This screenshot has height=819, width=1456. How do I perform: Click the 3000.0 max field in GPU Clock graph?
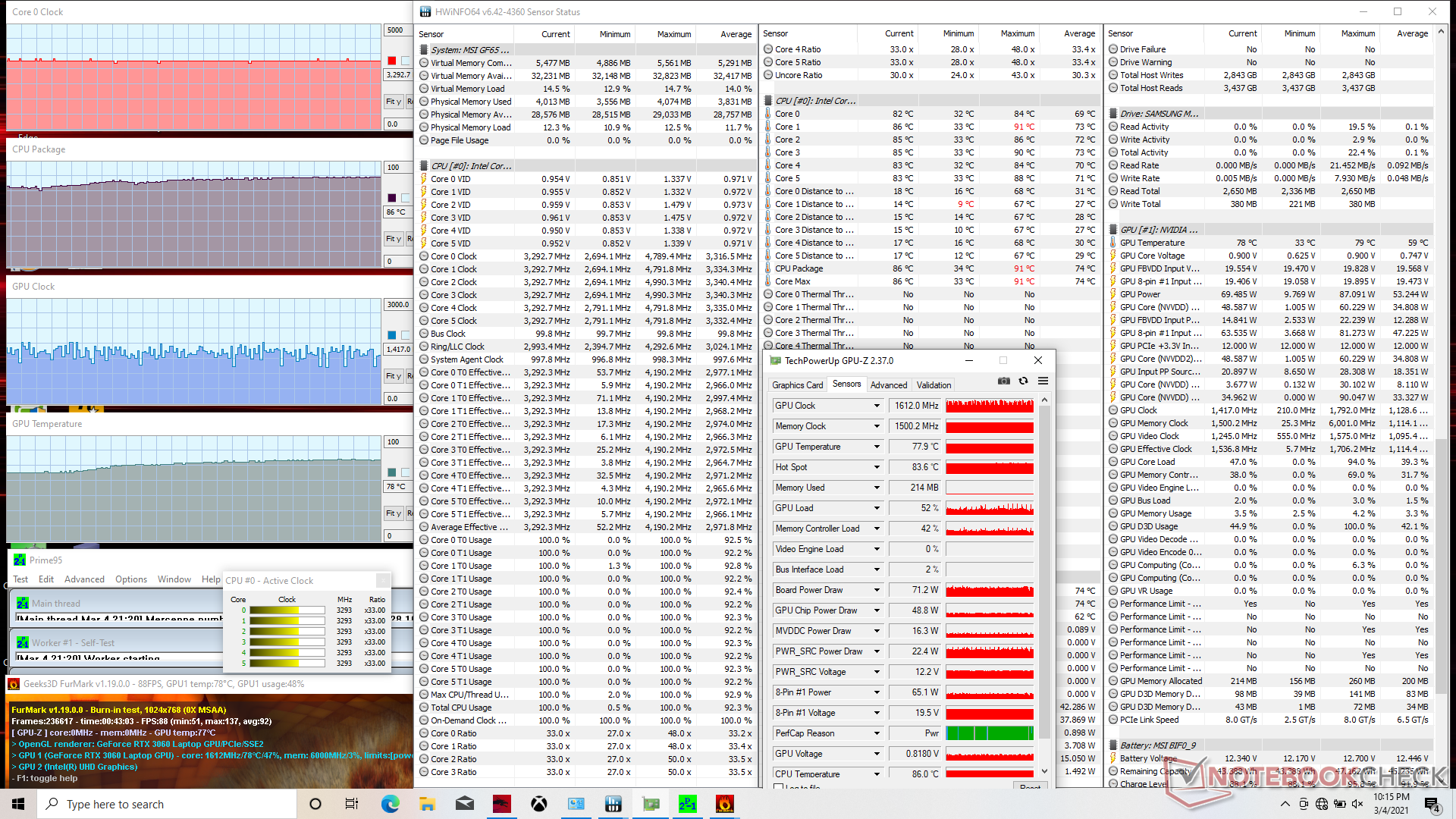pyautogui.click(x=397, y=305)
